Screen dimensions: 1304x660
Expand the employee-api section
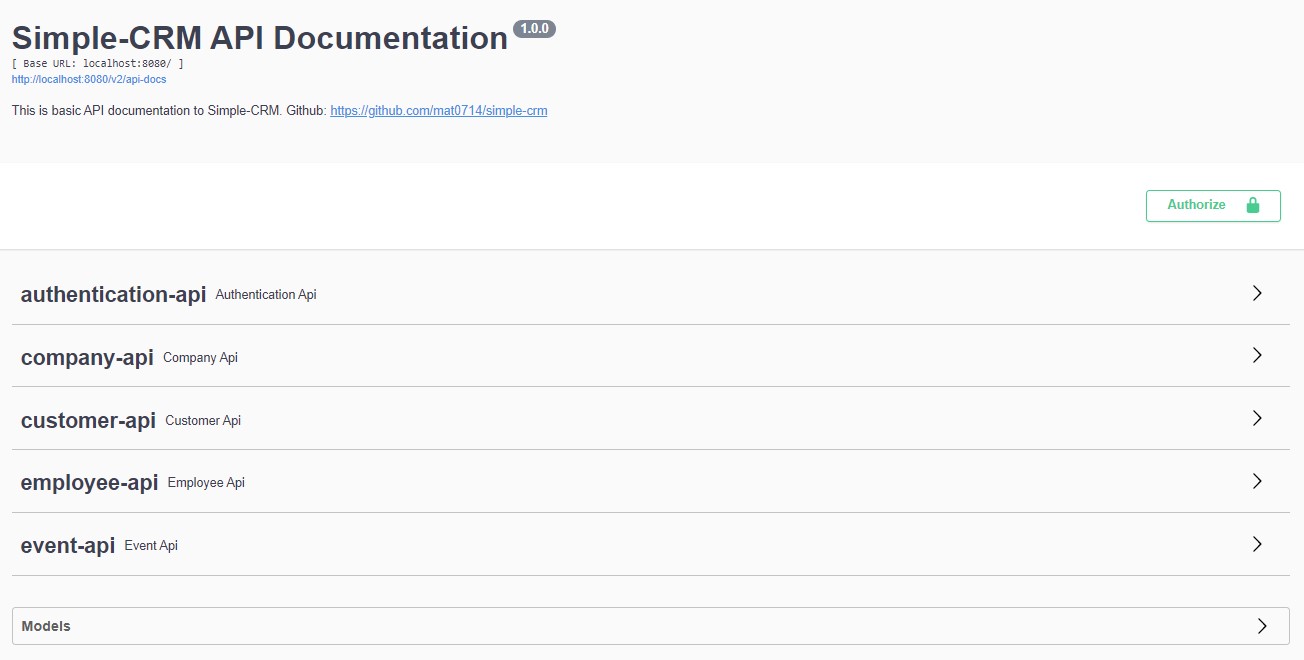[89, 481]
